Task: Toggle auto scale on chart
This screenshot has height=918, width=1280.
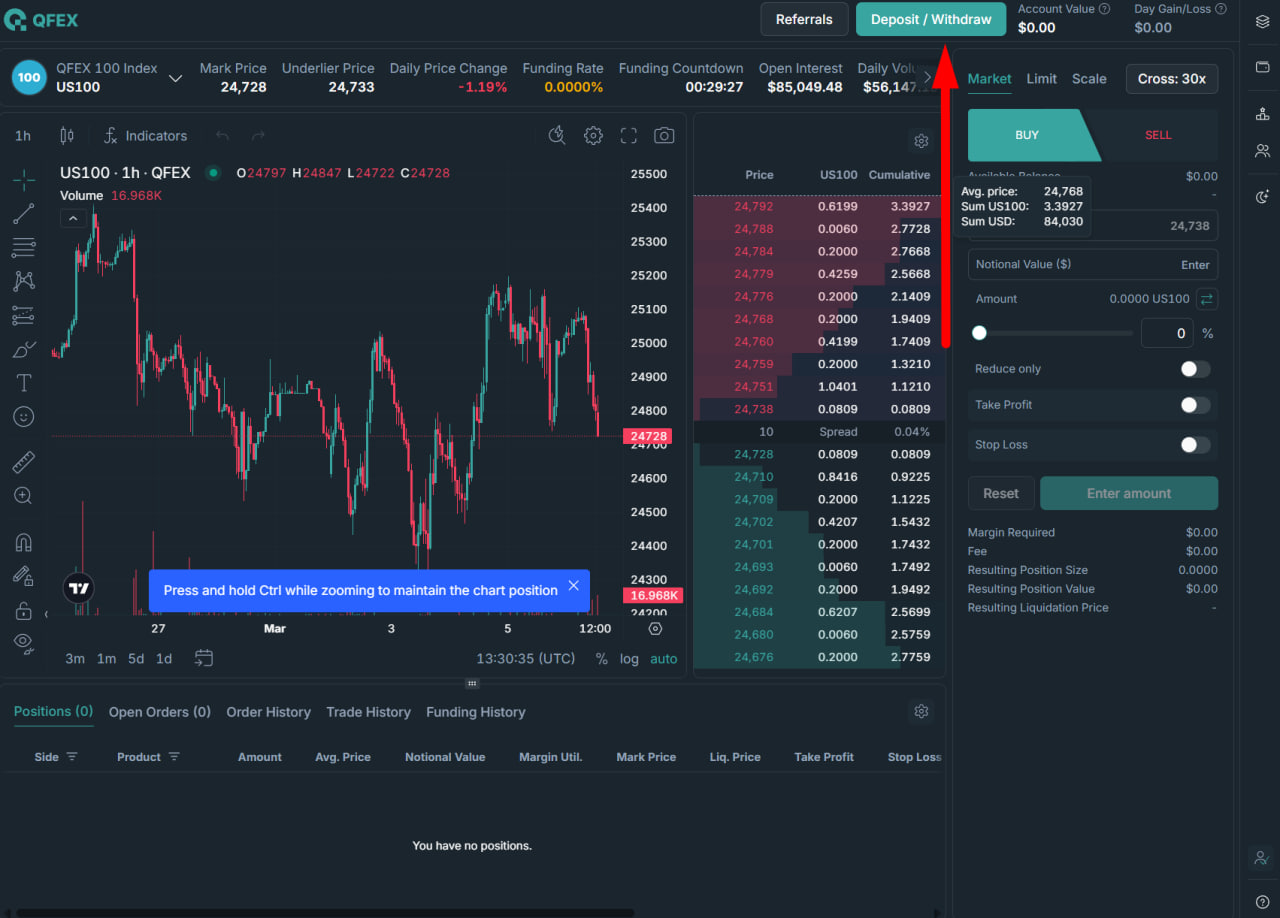Action: coord(664,659)
